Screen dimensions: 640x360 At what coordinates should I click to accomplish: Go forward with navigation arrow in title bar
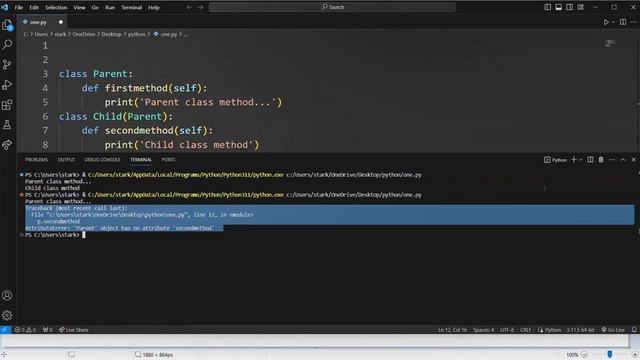click(x=200, y=7)
